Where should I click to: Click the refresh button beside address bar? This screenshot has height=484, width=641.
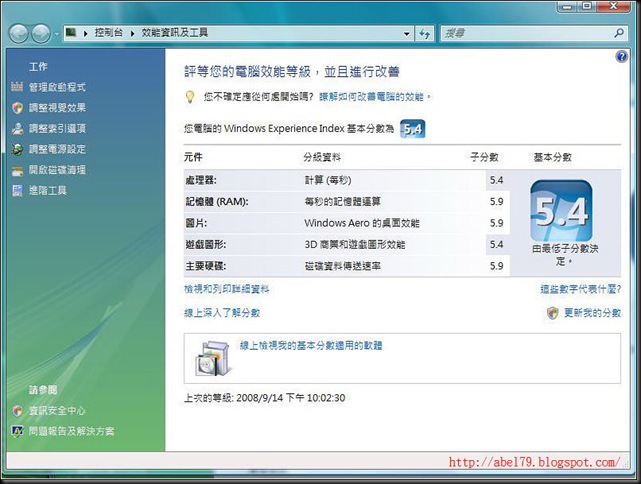(x=425, y=34)
